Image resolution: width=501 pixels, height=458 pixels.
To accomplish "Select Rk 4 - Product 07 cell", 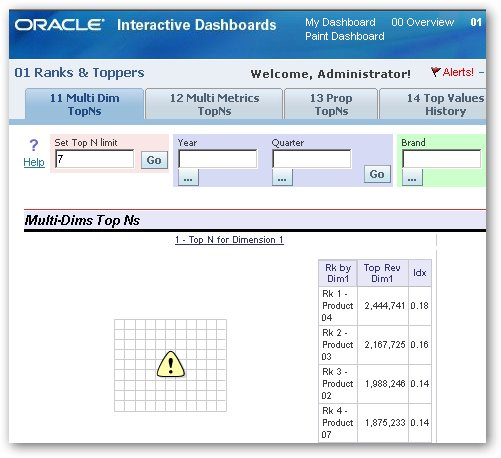I will point(338,423).
